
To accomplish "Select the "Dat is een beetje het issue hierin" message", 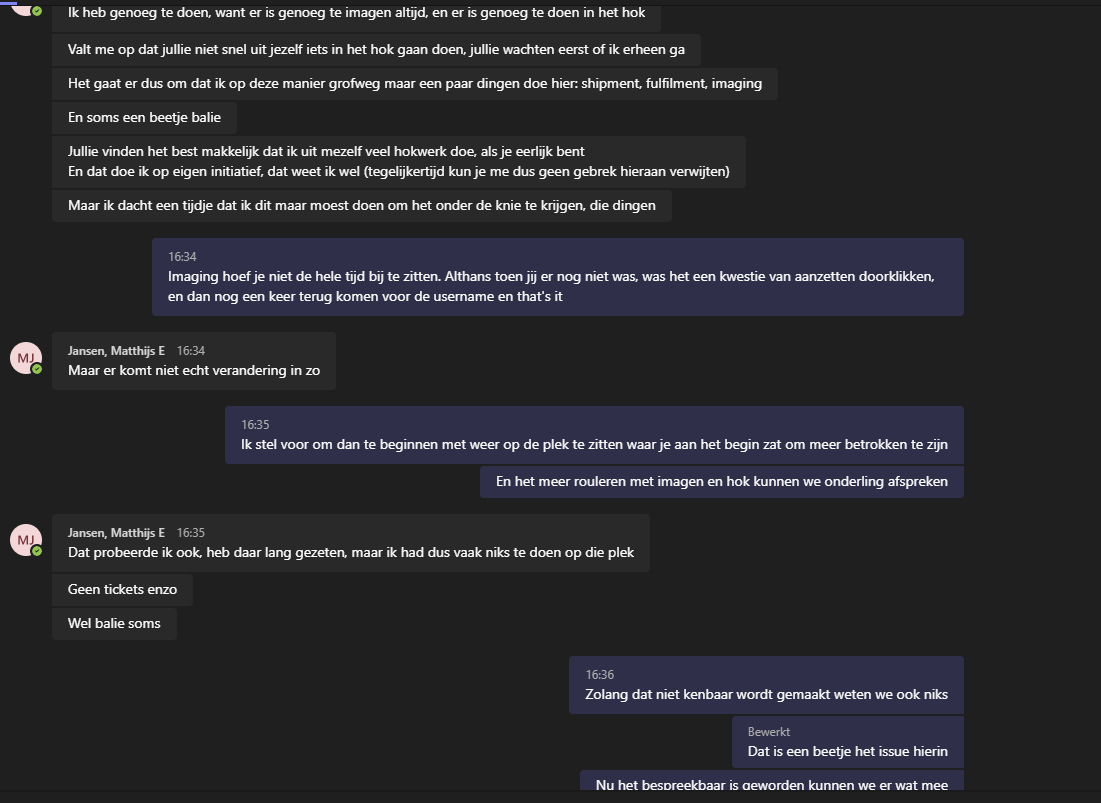I will (x=847, y=752).
